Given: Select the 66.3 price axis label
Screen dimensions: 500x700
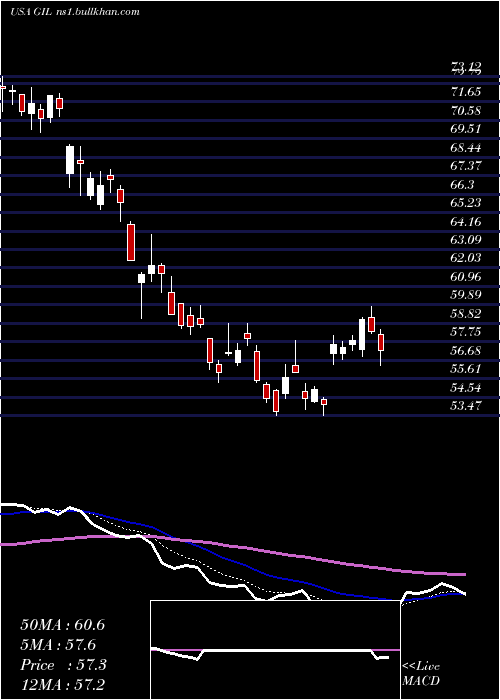Looking at the screenshot, I should pyautogui.click(x=462, y=184).
